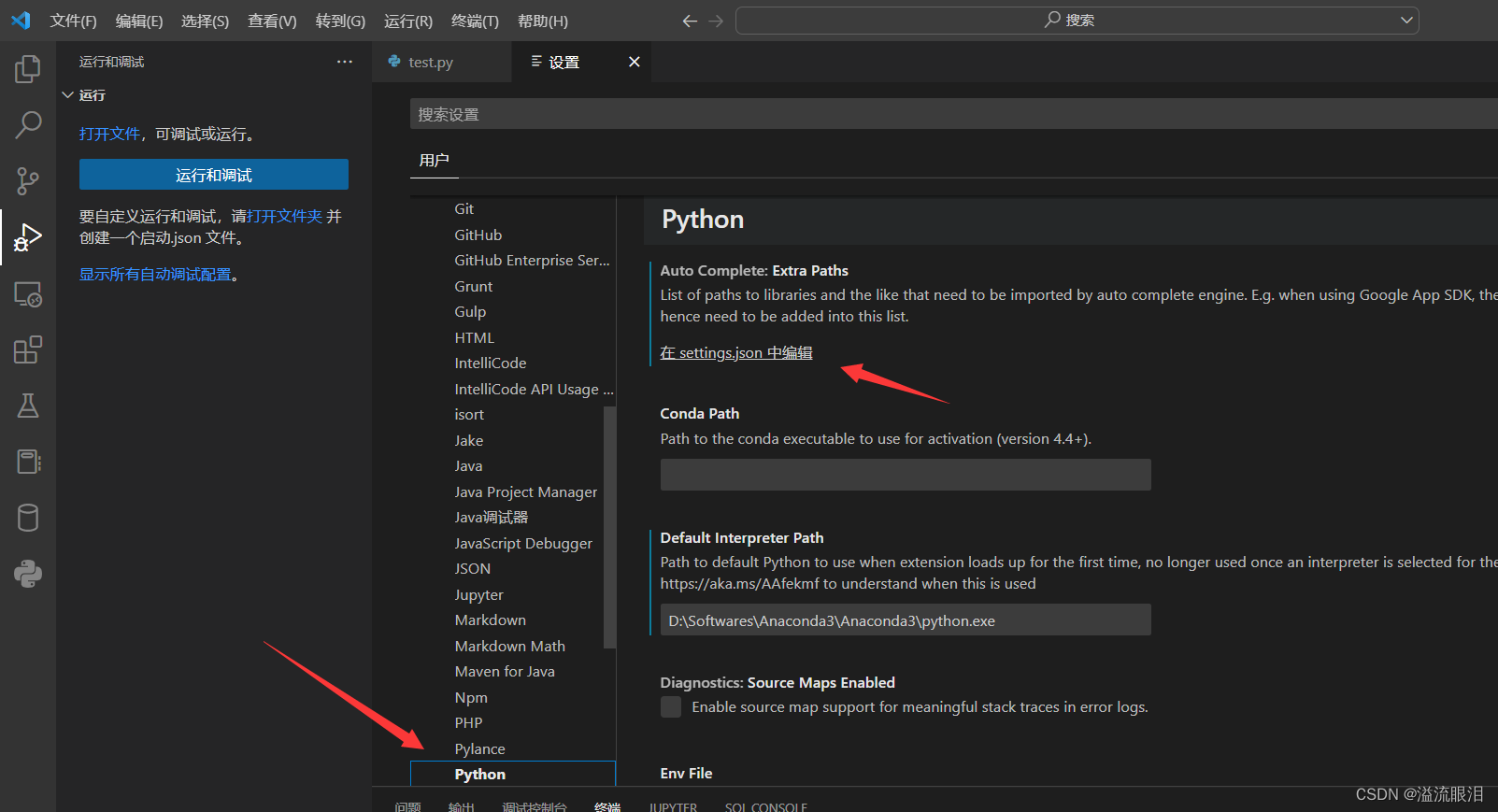Open the 帮助(H) menu
This screenshot has width=1498, height=812.
click(x=543, y=21)
